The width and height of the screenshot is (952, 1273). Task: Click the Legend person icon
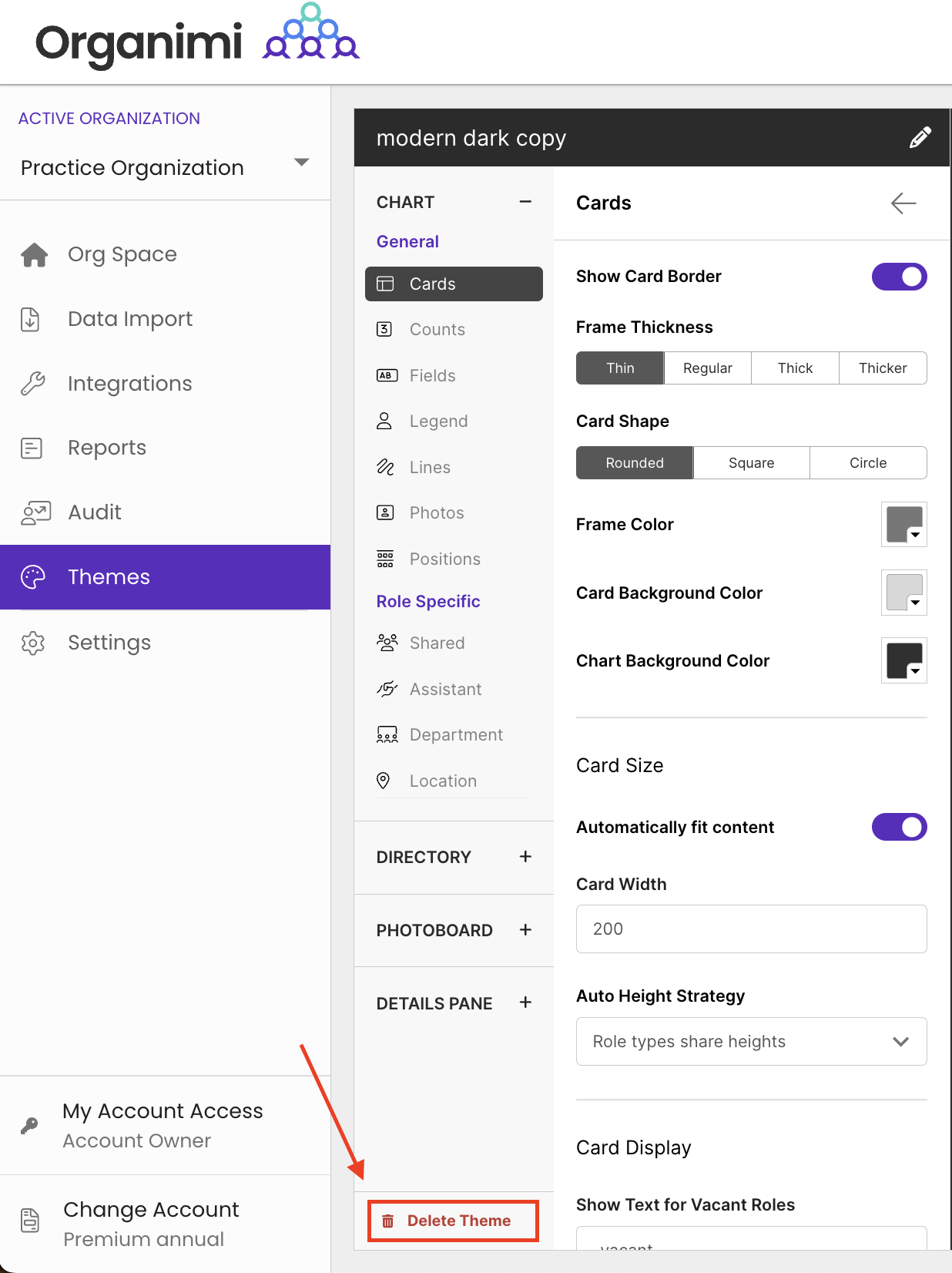pyautogui.click(x=384, y=421)
